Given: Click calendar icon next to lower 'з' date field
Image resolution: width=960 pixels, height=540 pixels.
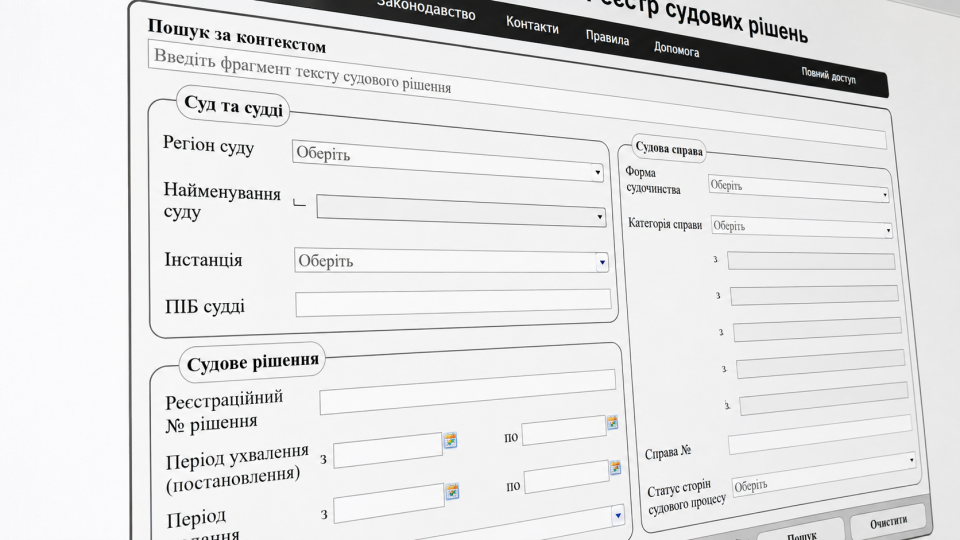Looking at the screenshot, I should pyautogui.click(x=452, y=491).
